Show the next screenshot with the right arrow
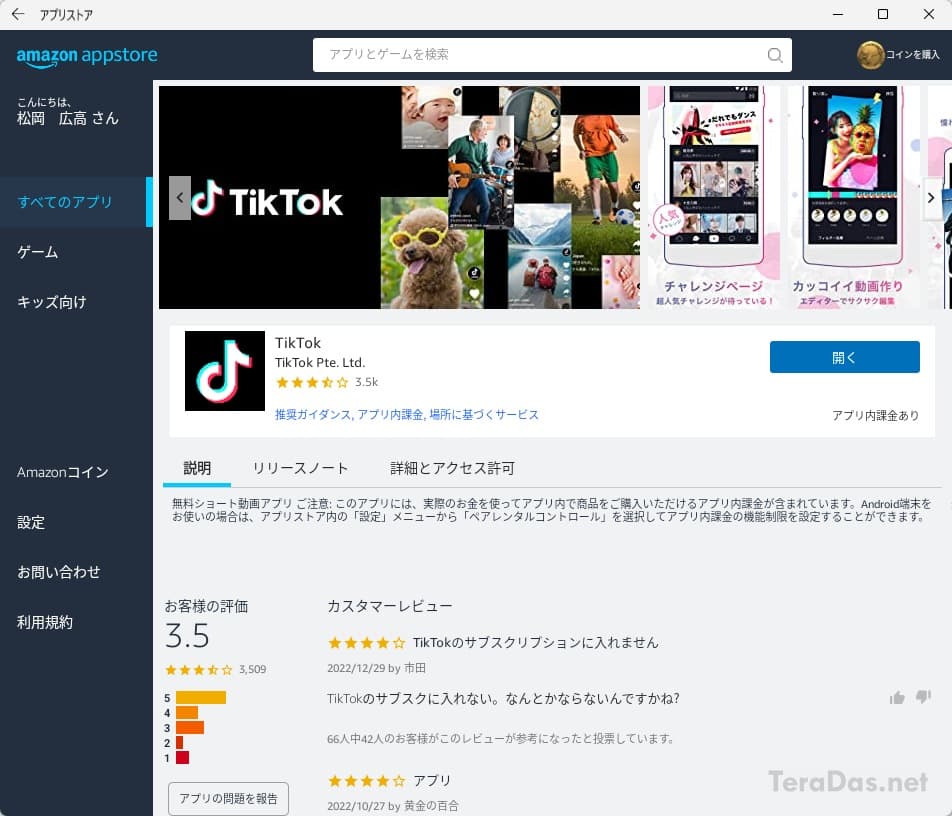952x816 pixels. 931,198
